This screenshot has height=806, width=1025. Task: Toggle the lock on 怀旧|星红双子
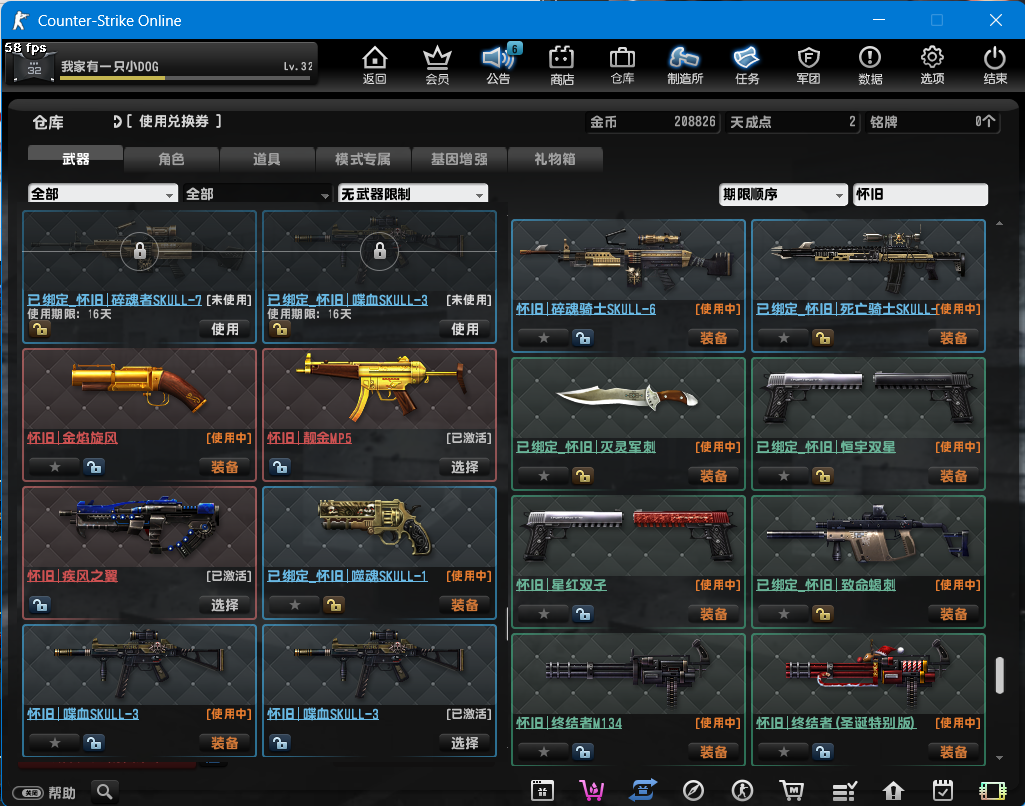pos(583,614)
